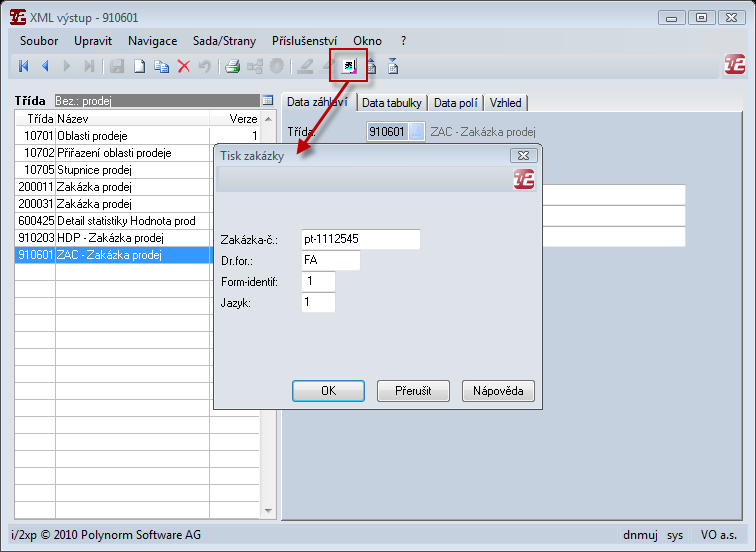This screenshot has width=756, height=552.
Task: Open the lookup button next to 910601
Action: (x=416, y=132)
